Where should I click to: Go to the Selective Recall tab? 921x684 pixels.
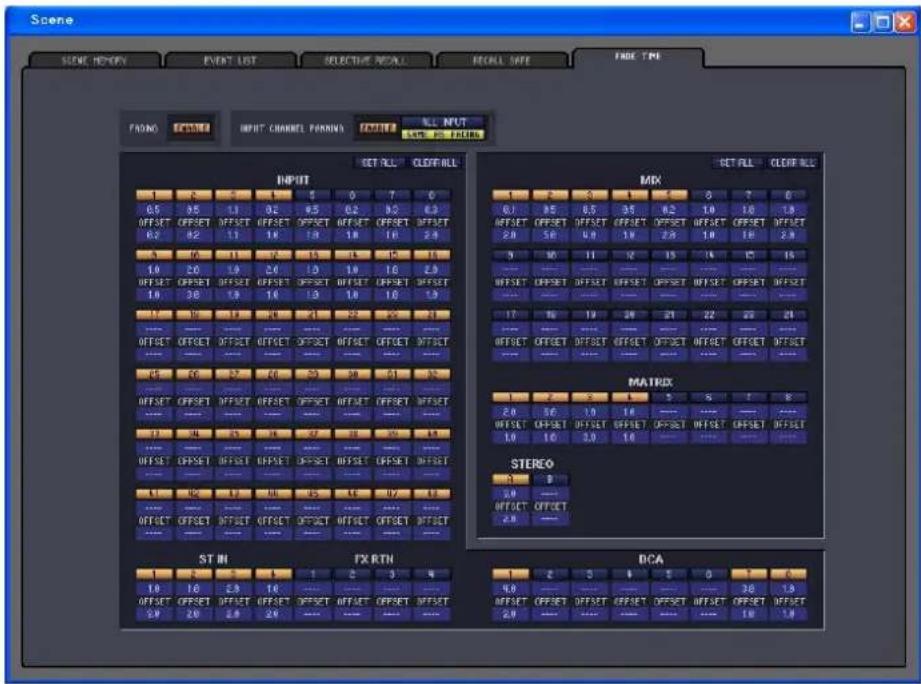366,60
